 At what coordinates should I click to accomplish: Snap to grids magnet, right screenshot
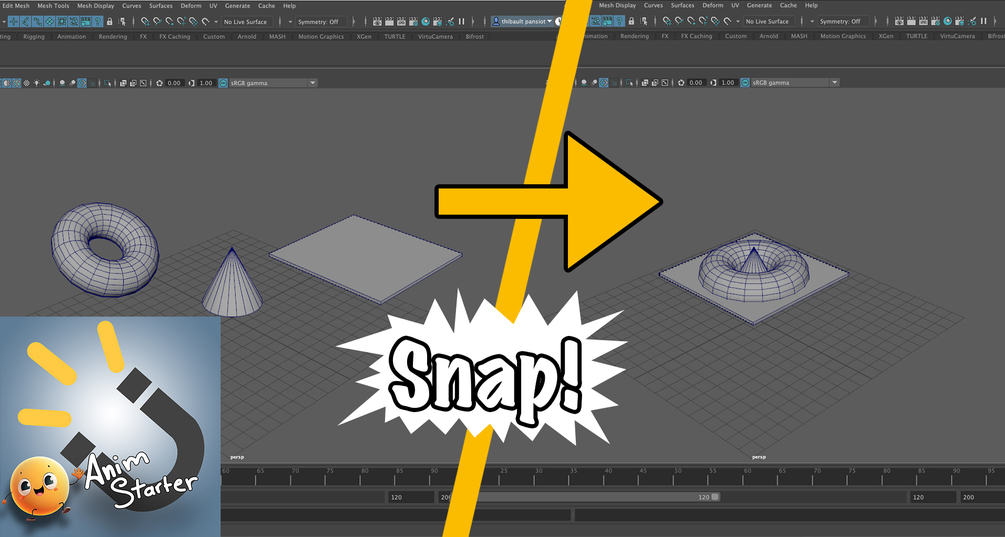click(667, 21)
